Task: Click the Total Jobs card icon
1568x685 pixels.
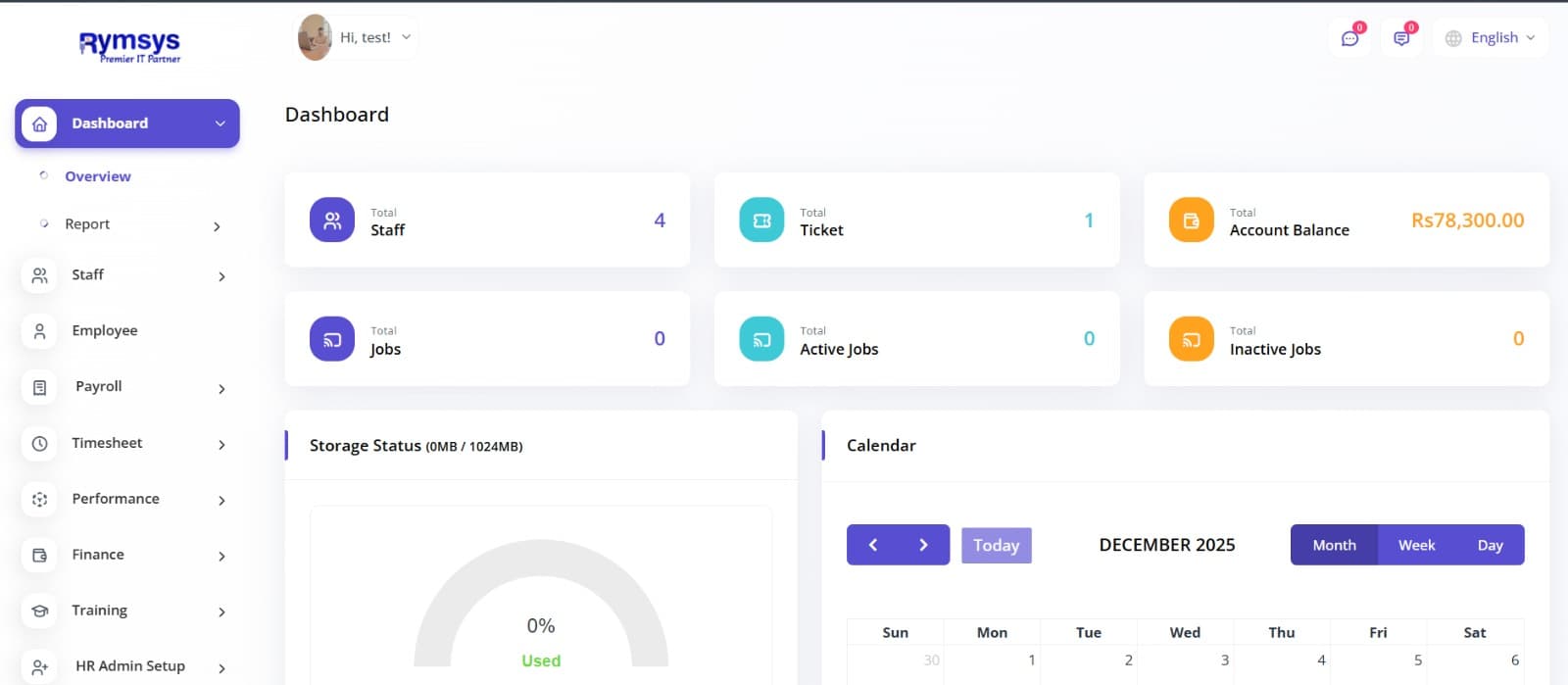Action: [x=332, y=338]
